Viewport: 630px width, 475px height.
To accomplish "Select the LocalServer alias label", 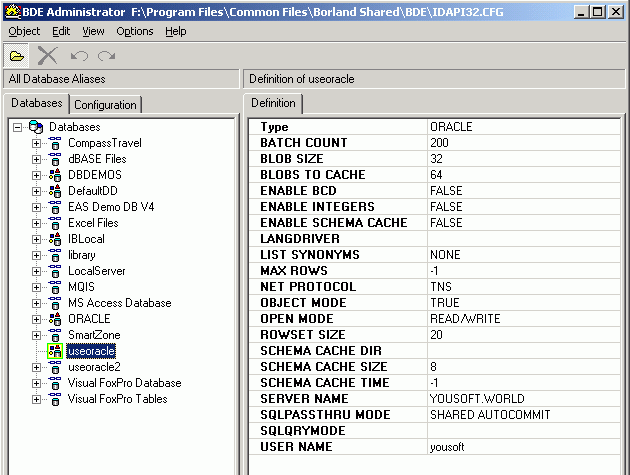I will point(96,271).
